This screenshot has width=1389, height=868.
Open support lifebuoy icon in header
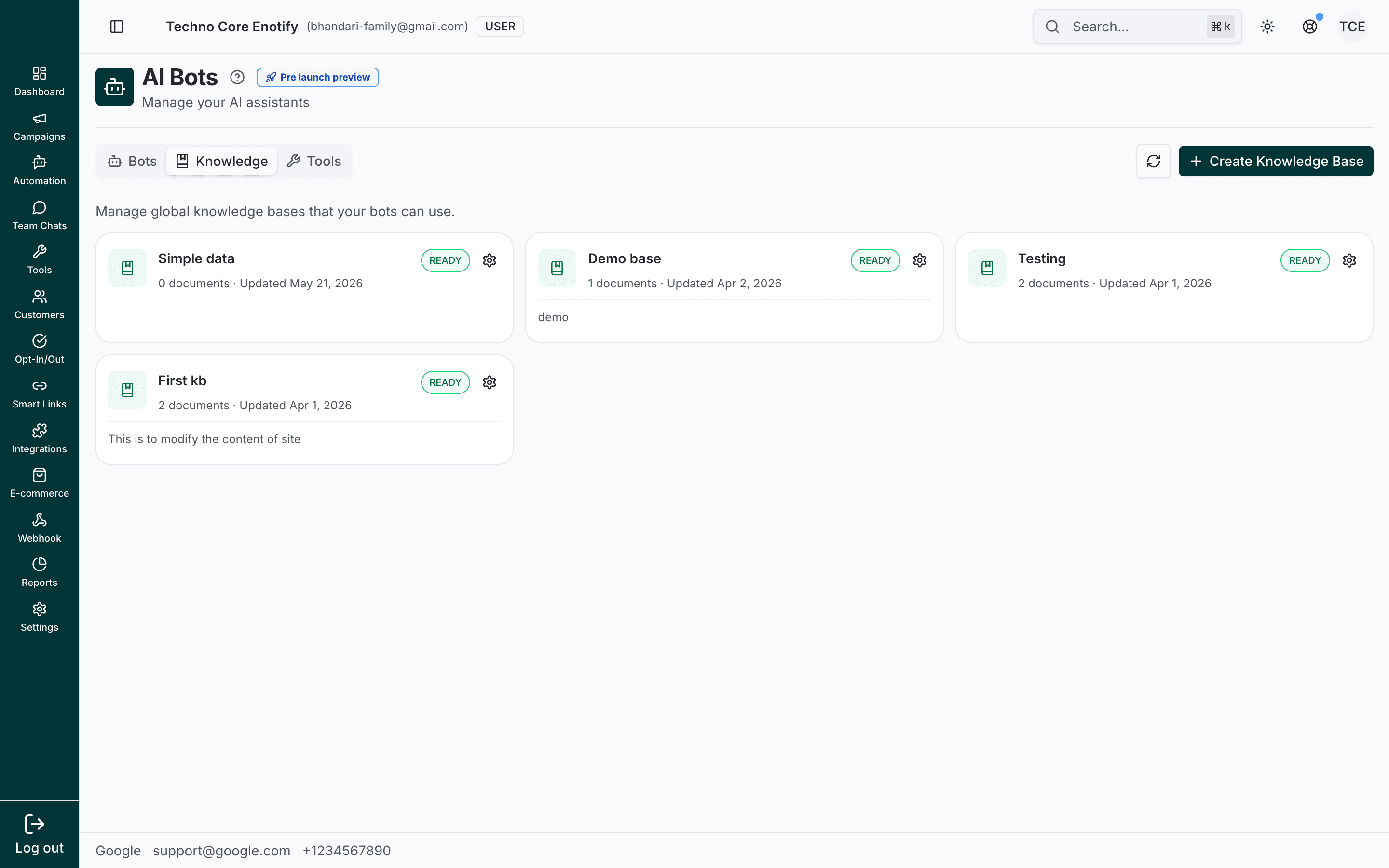1310,27
